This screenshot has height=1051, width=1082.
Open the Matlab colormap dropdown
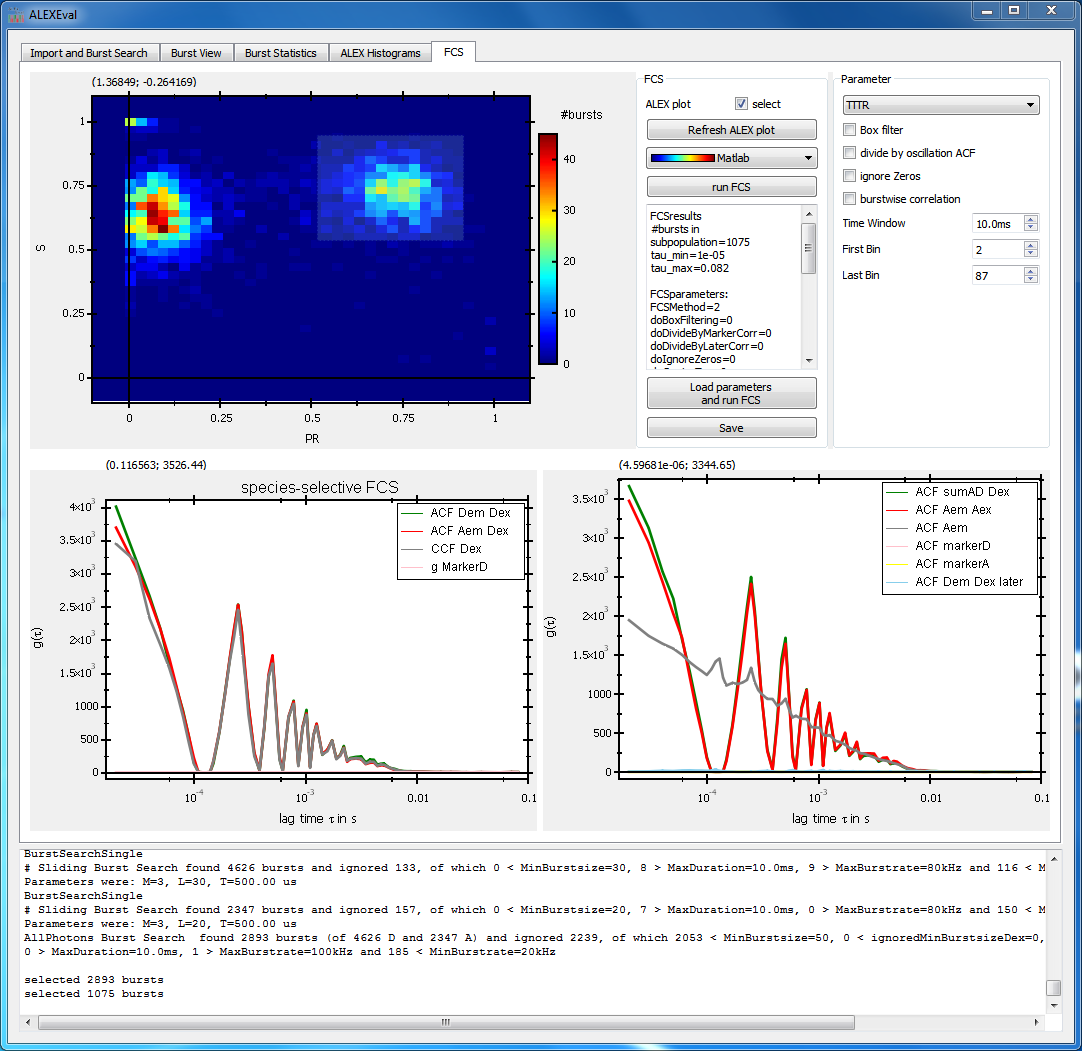tap(731, 158)
